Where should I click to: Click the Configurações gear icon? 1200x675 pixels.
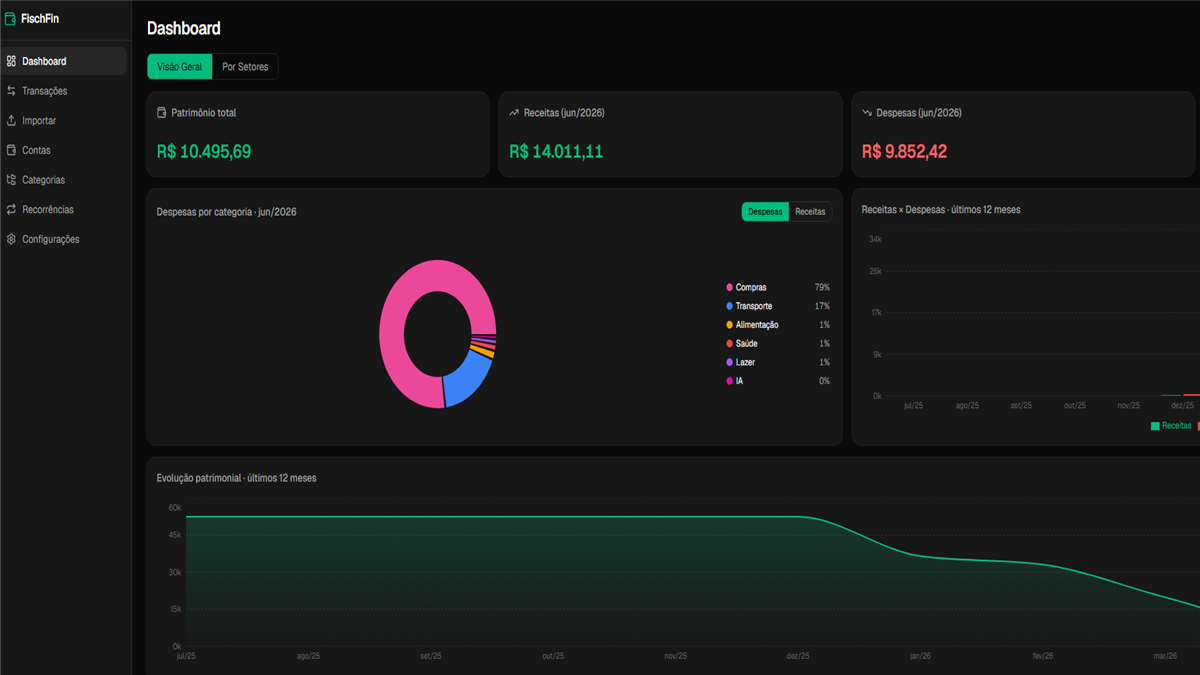click(x=11, y=239)
